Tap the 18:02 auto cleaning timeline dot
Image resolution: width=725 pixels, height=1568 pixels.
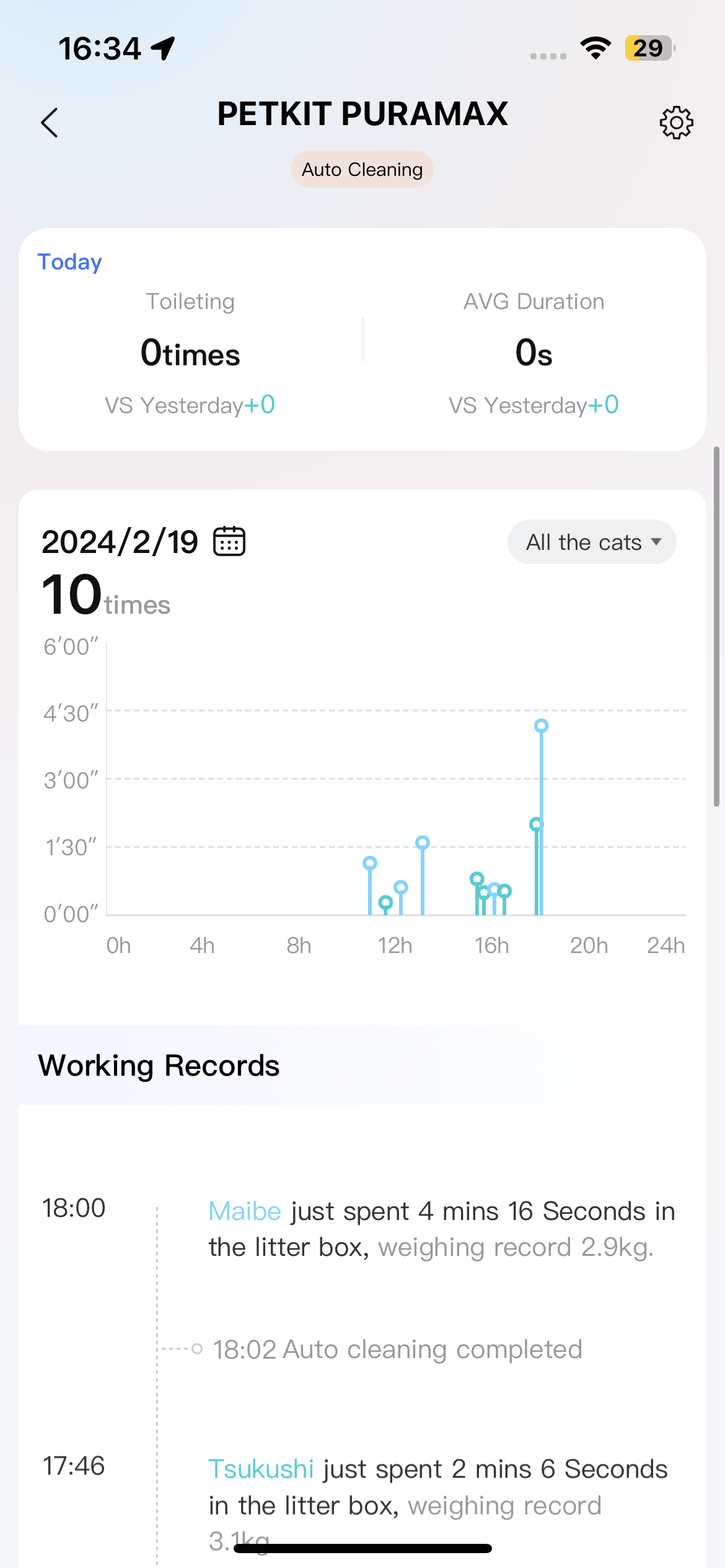[197, 1348]
